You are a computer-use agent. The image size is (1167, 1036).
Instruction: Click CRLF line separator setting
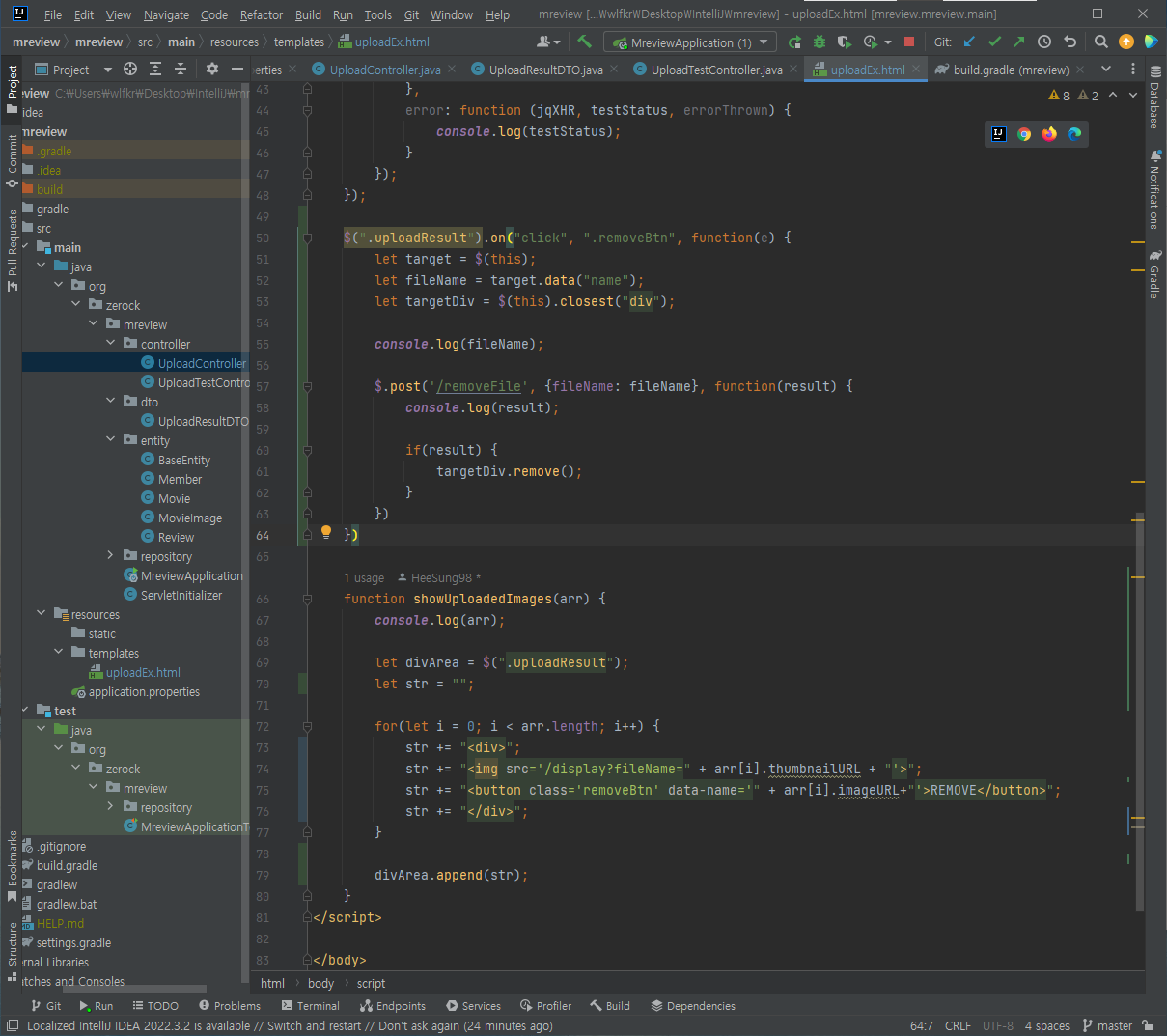(958, 1025)
